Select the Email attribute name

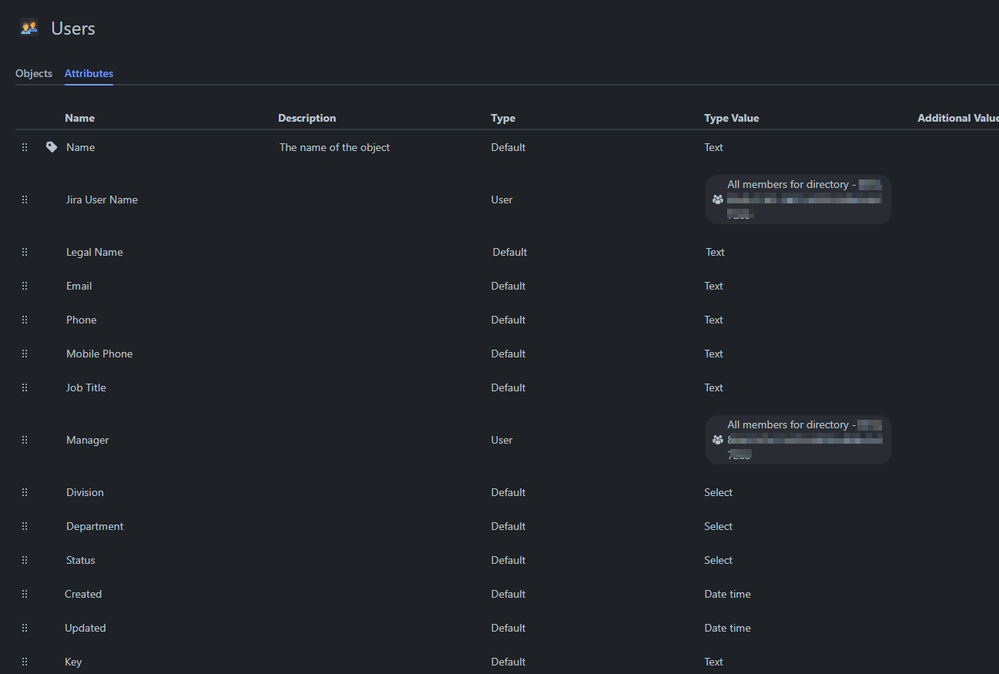coord(79,286)
